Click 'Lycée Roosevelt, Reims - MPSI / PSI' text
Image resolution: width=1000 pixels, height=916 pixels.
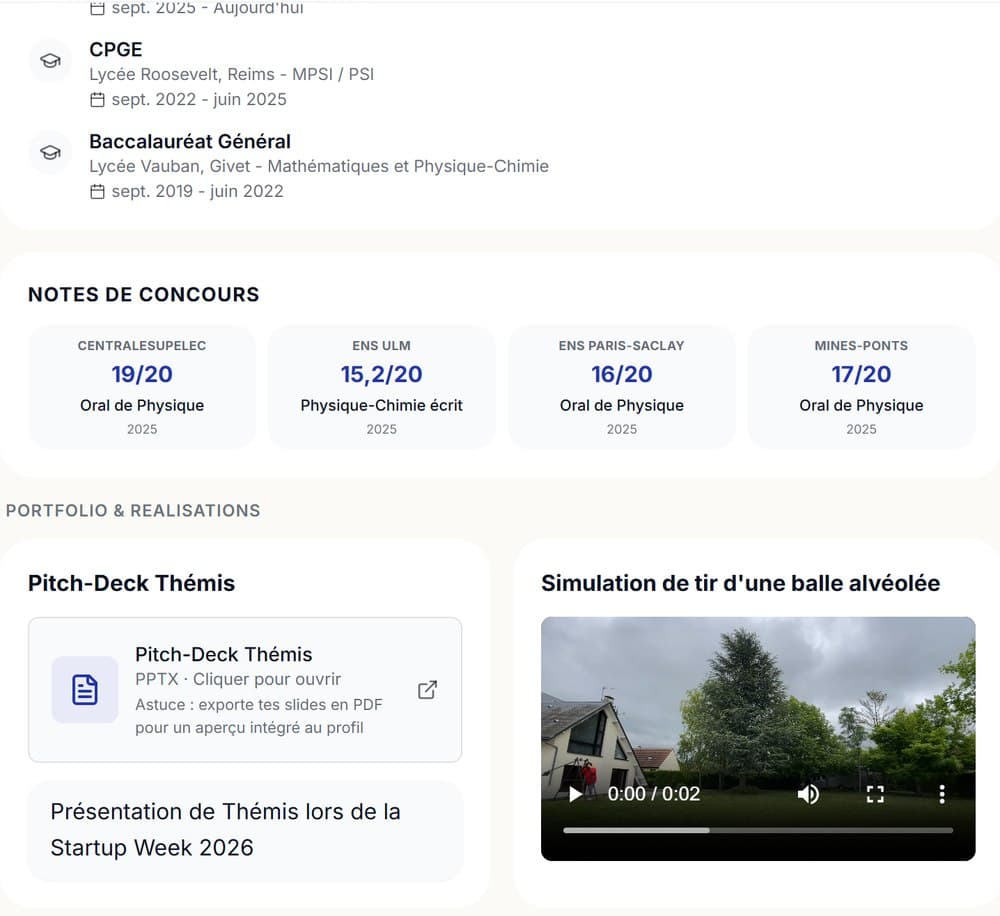pyautogui.click(x=232, y=74)
